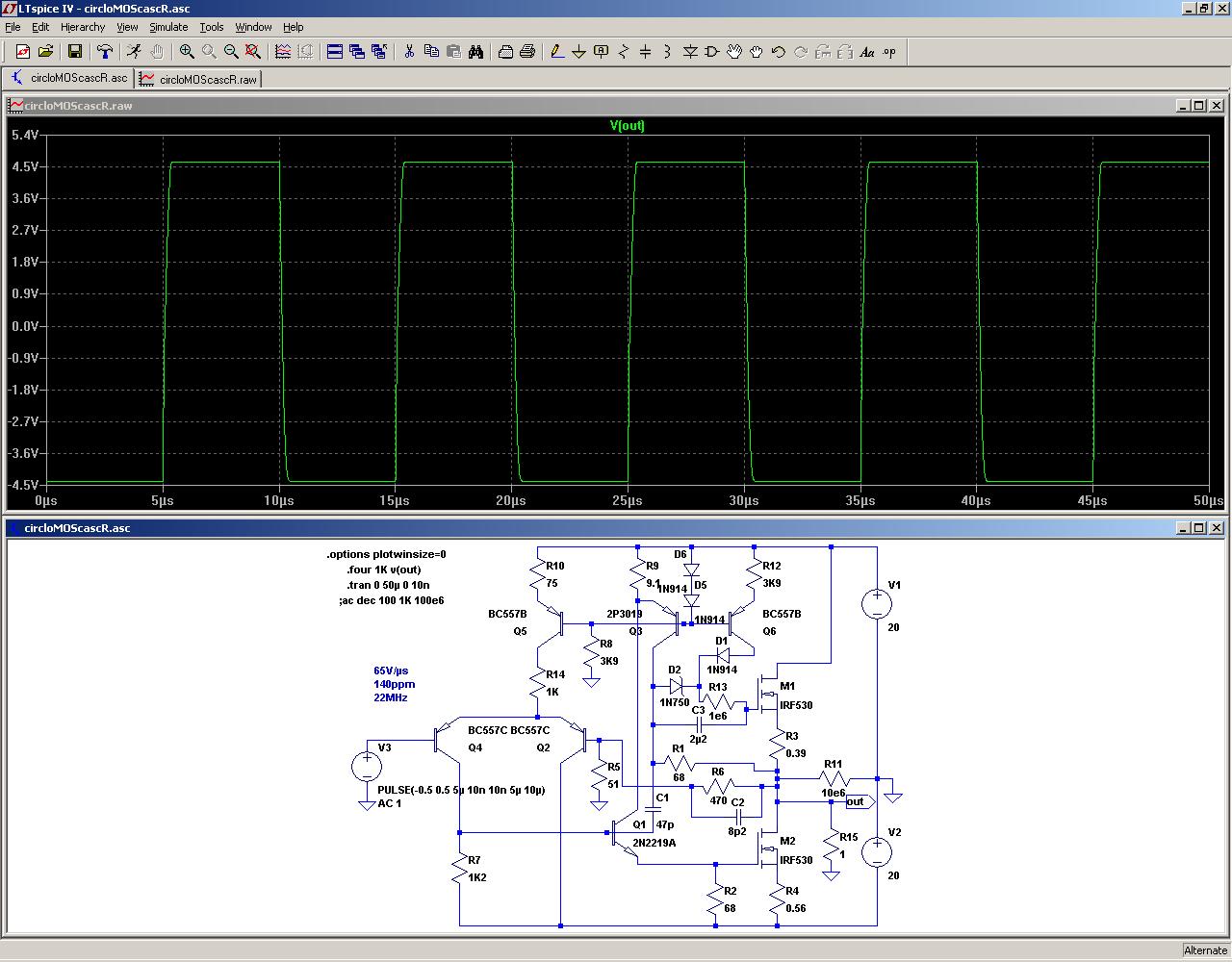Click the Run simulation icon

[x=134, y=52]
